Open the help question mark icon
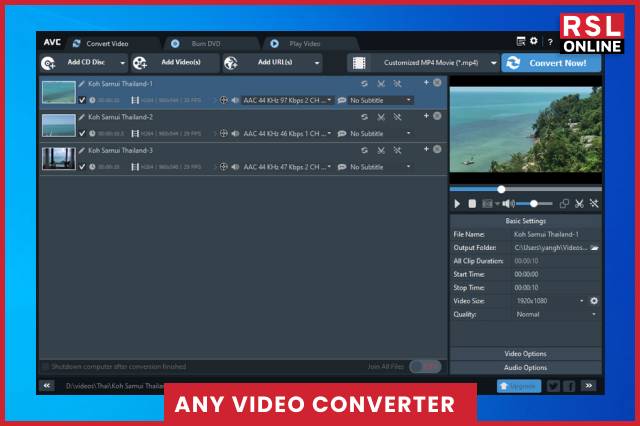The height and width of the screenshot is (426, 640). coord(550,42)
